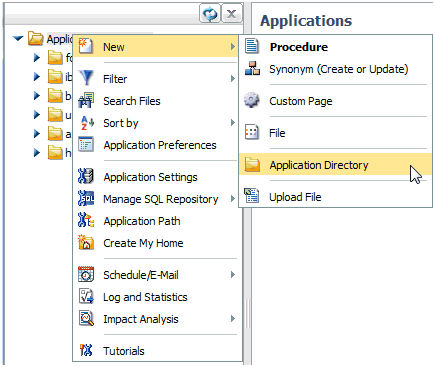
Task: Click the Manage SQL Repository icon
Action: pos(86,198)
